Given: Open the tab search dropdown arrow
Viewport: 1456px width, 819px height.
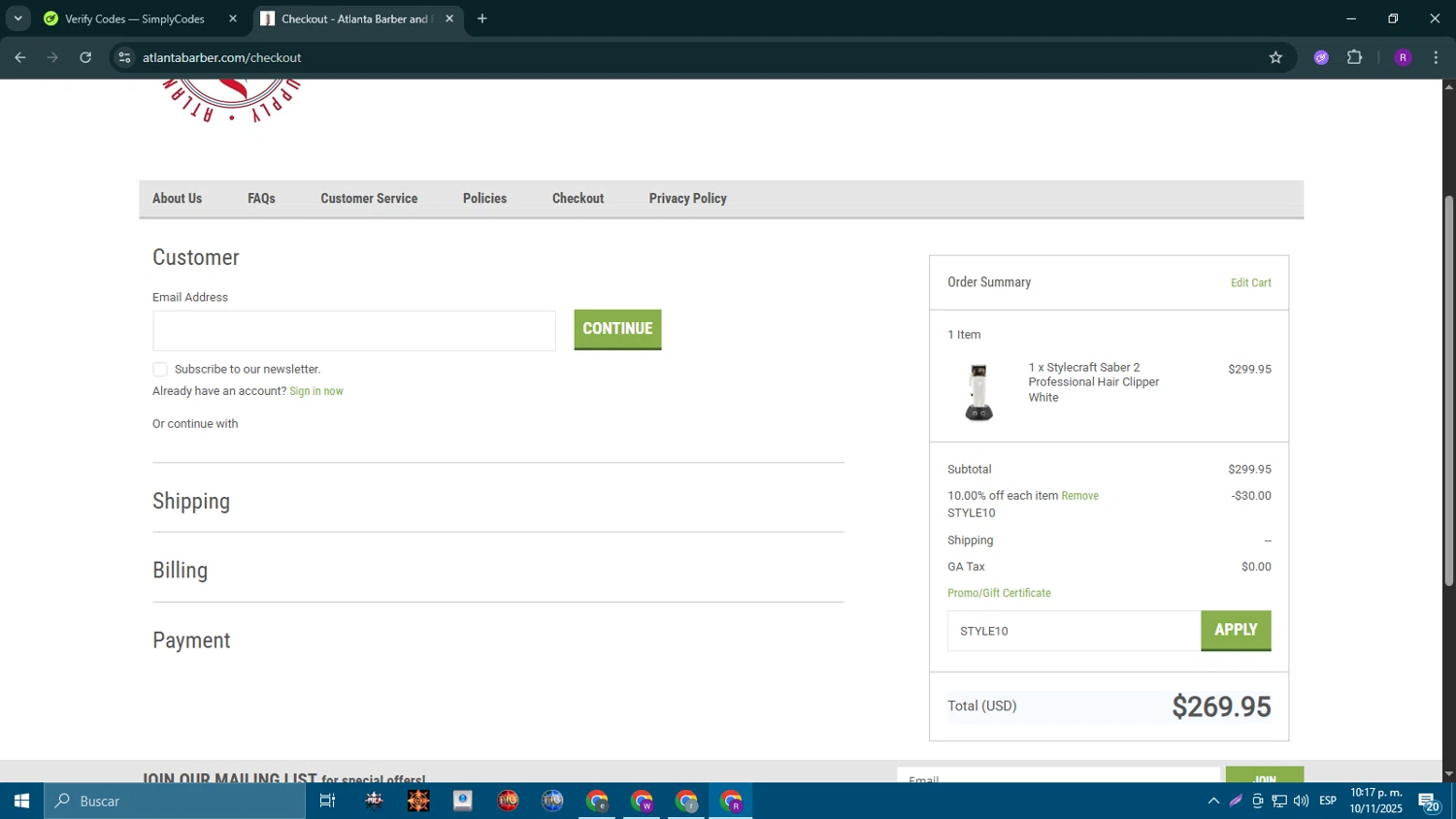Looking at the screenshot, I should click(17, 18).
